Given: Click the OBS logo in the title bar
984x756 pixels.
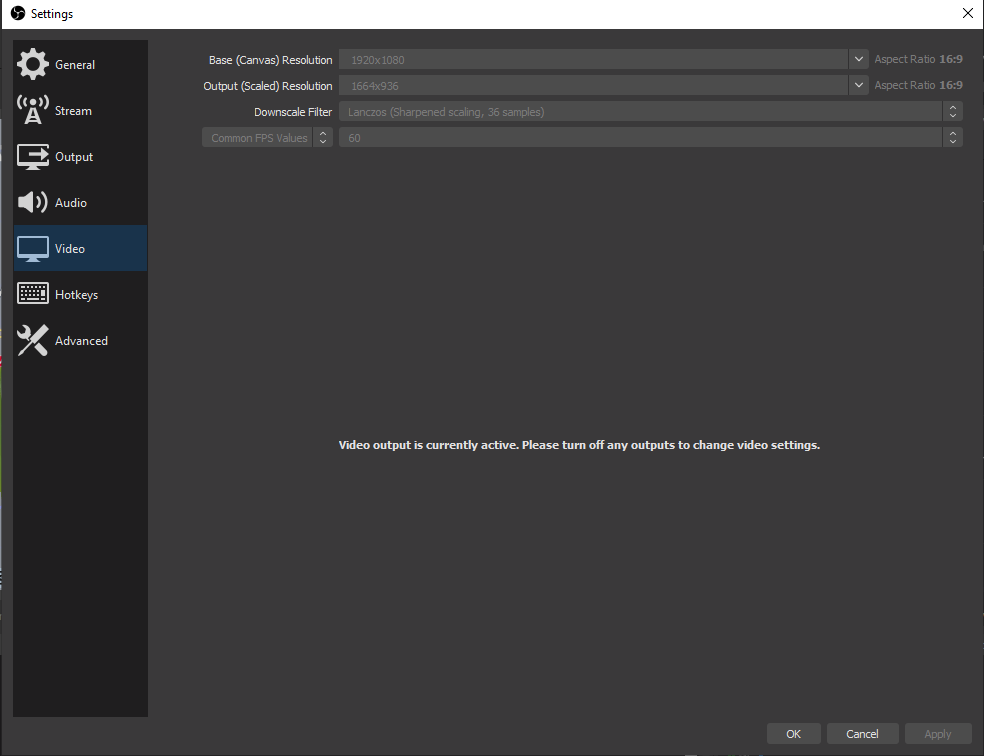Looking at the screenshot, I should (16, 13).
